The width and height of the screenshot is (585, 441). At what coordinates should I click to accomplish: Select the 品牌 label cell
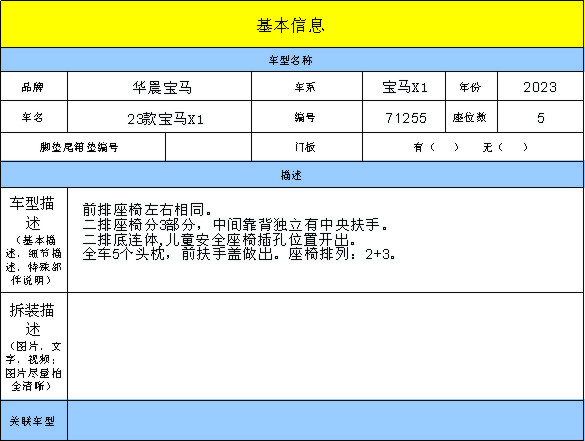(34, 87)
